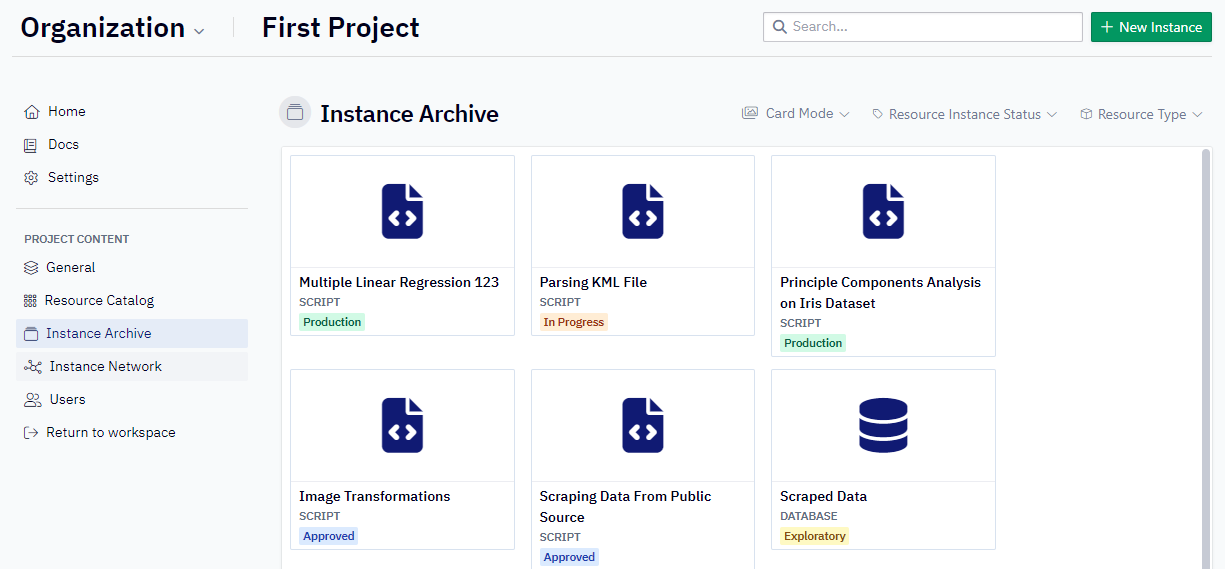Click the vertical scrollbar of the archive
This screenshot has height=569, width=1225.
tap(1206, 360)
